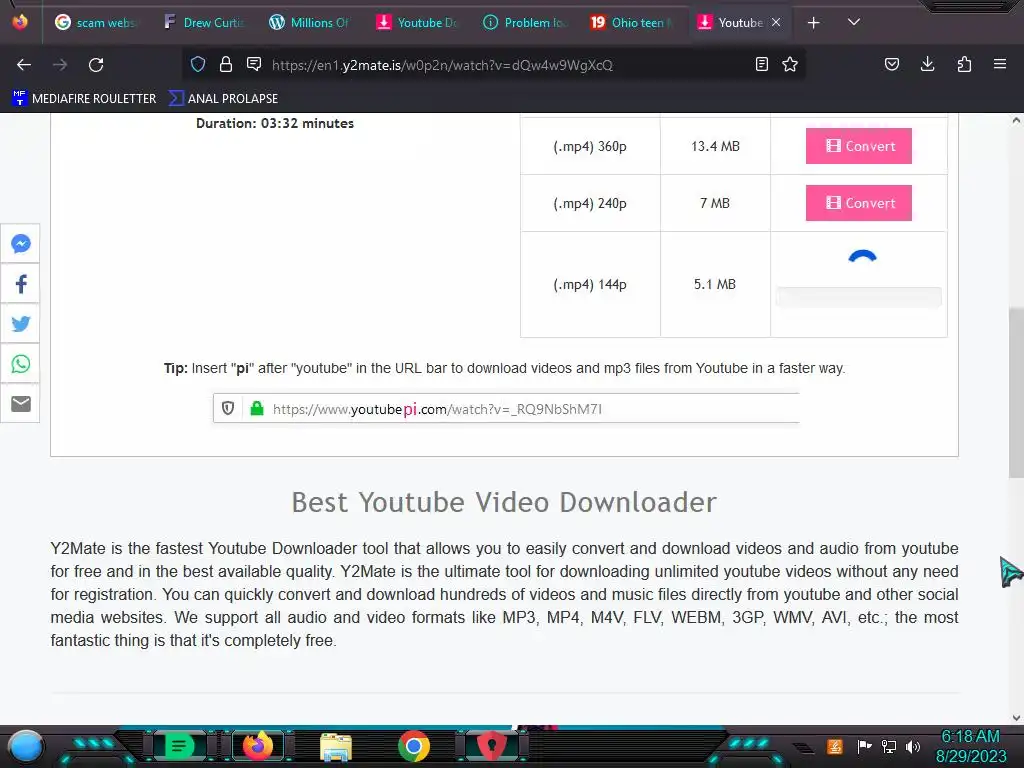
Task: Share on Facebook sidebar icon
Action: point(20,284)
